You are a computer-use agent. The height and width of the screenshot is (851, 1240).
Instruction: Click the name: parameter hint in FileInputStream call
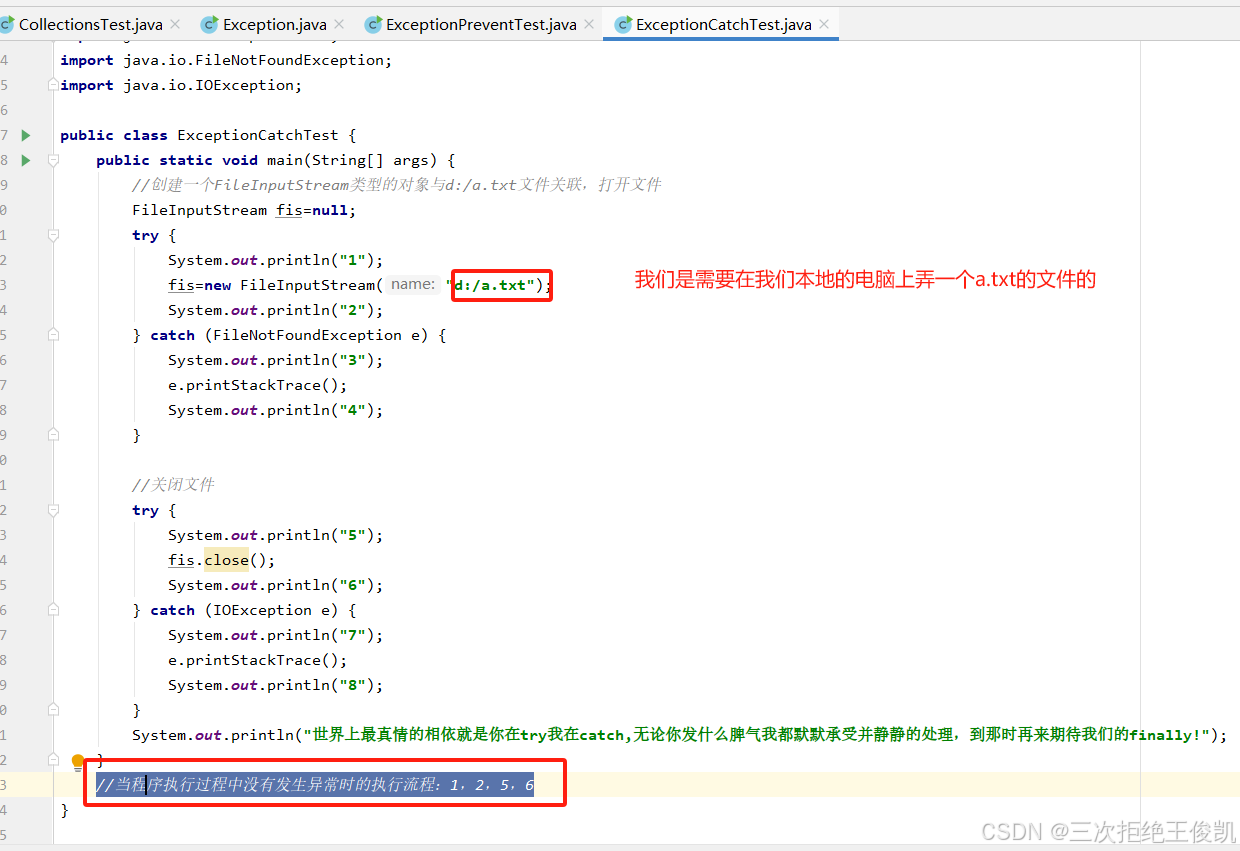(412, 284)
